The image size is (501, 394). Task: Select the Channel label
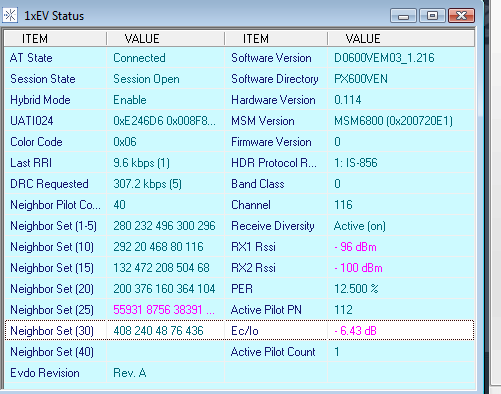pyautogui.click(x=251, y=205)
